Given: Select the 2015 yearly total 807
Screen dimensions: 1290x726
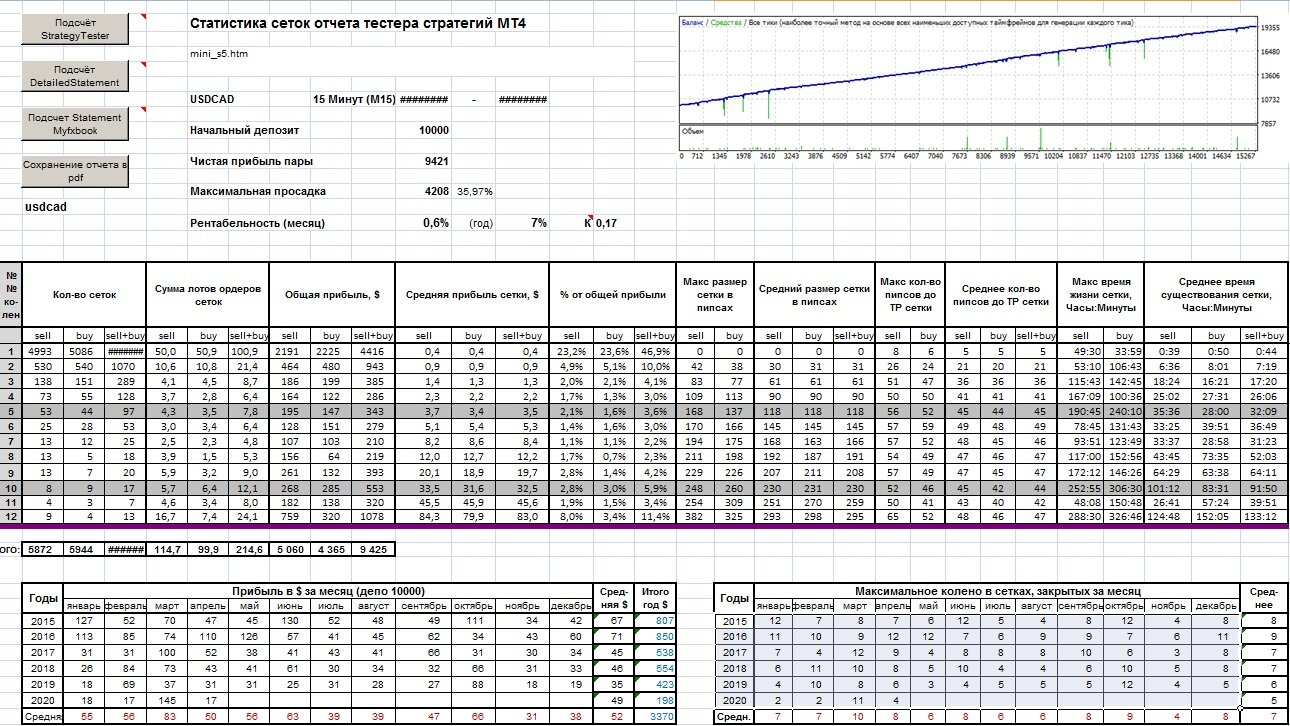Looking at the screenshot, I should (x=657, y=620).
